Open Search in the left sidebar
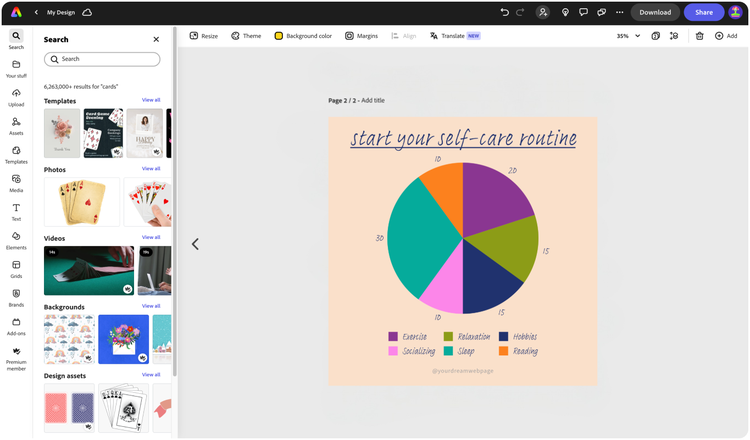750x440 pixels. point(16,40)
